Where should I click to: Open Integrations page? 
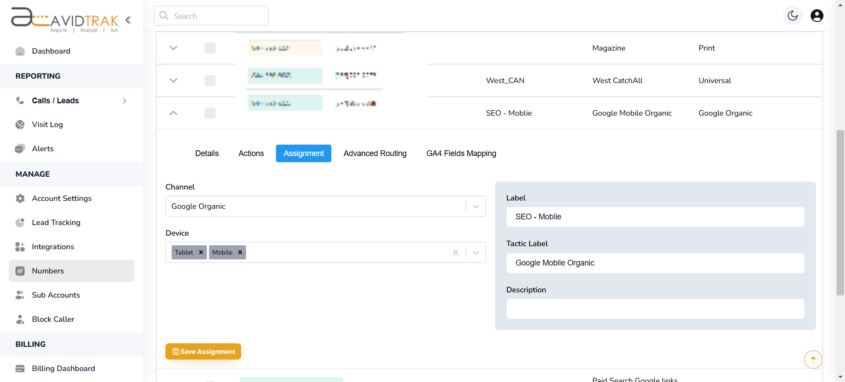[52, 247]
